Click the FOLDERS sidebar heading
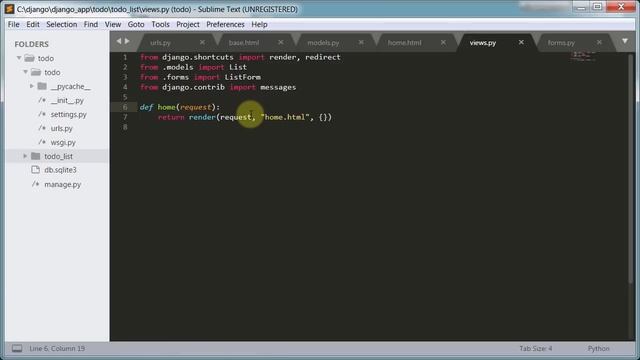The height and width of the screenshot is (360, 640). point(31,44)
